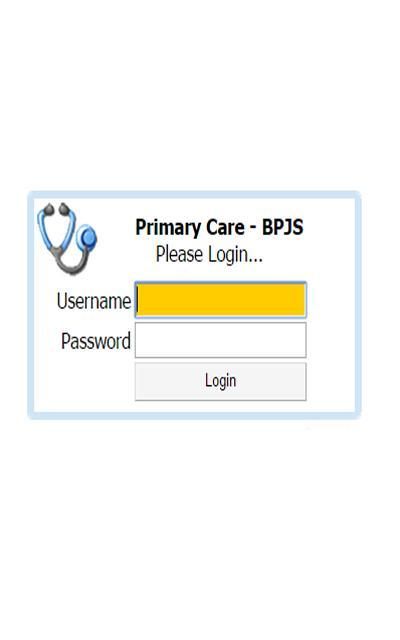Select the Password label text

coord(96,341)
